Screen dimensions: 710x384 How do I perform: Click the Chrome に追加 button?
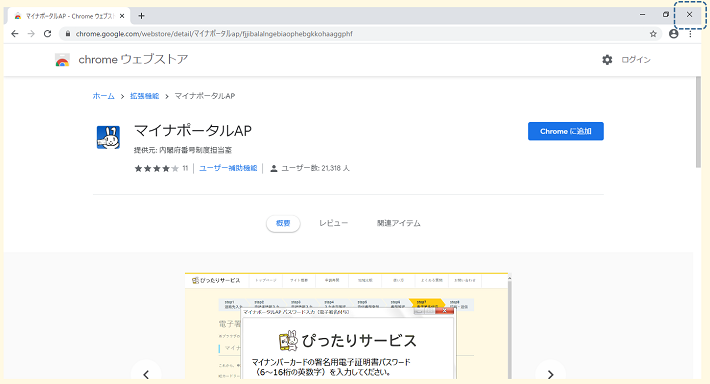pos(566,131)
